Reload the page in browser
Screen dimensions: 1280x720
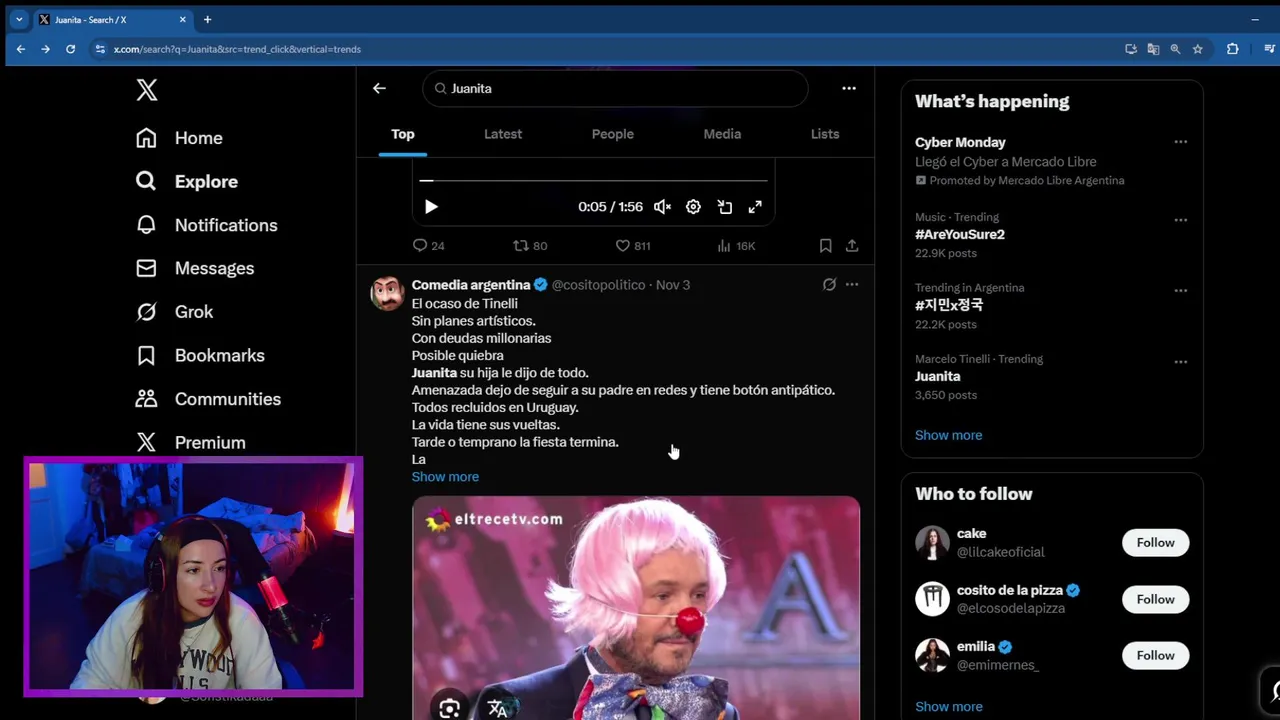click(70, 49)
